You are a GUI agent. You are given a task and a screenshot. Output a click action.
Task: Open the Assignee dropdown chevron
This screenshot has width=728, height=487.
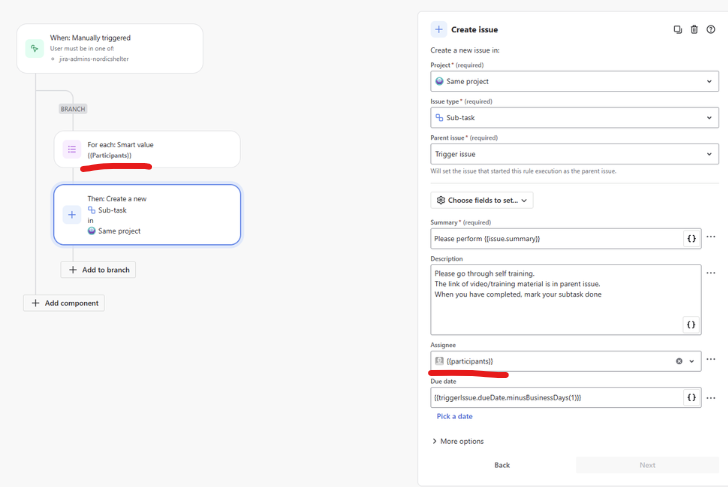691,361
